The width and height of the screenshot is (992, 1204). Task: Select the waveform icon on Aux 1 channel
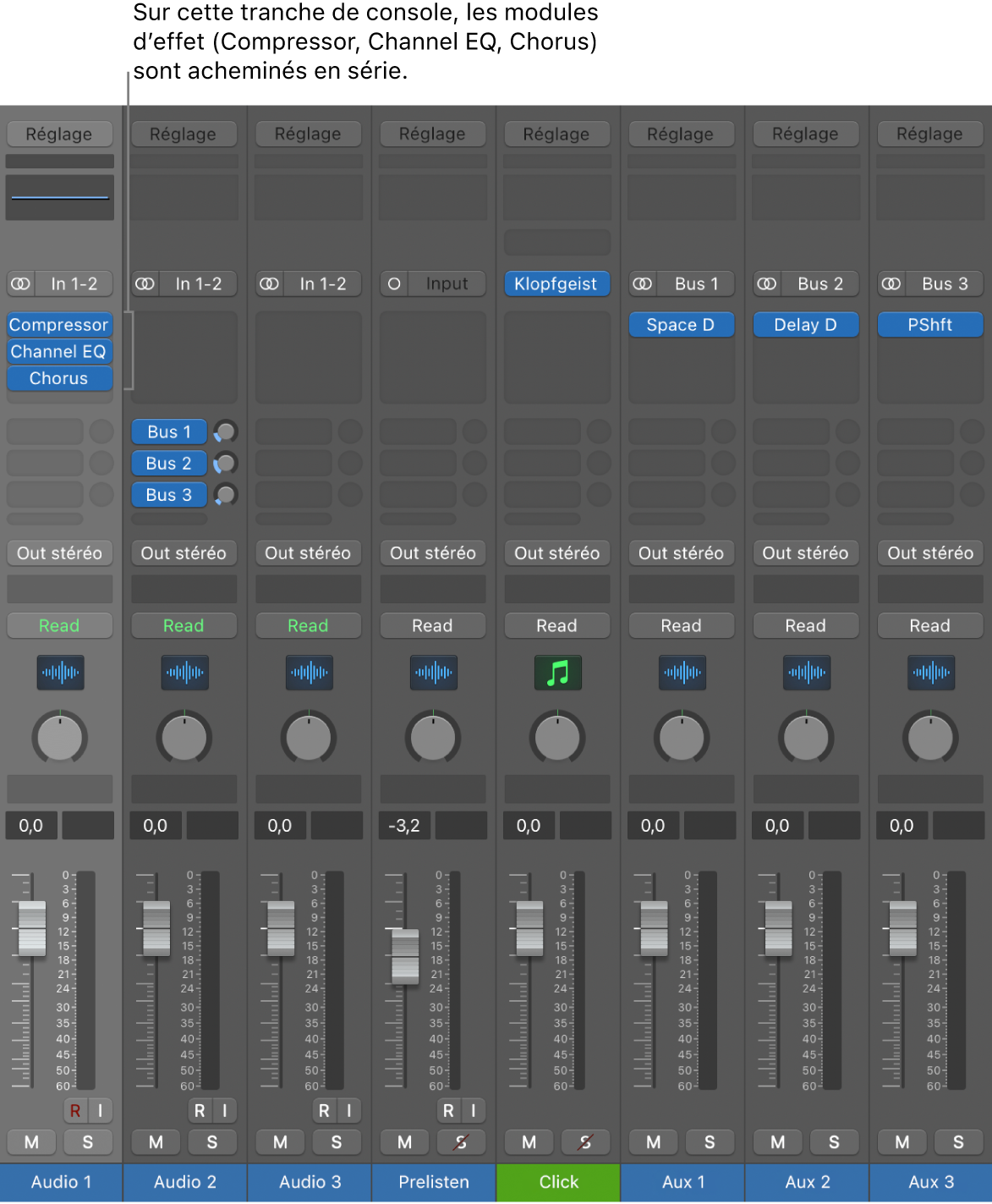(x=682, y=673)
